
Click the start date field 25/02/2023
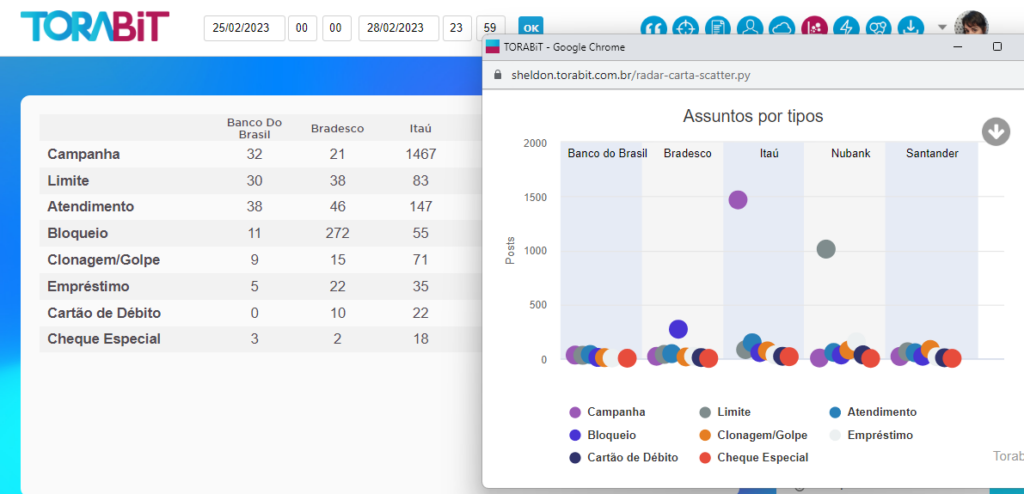(x=244, y=28)
